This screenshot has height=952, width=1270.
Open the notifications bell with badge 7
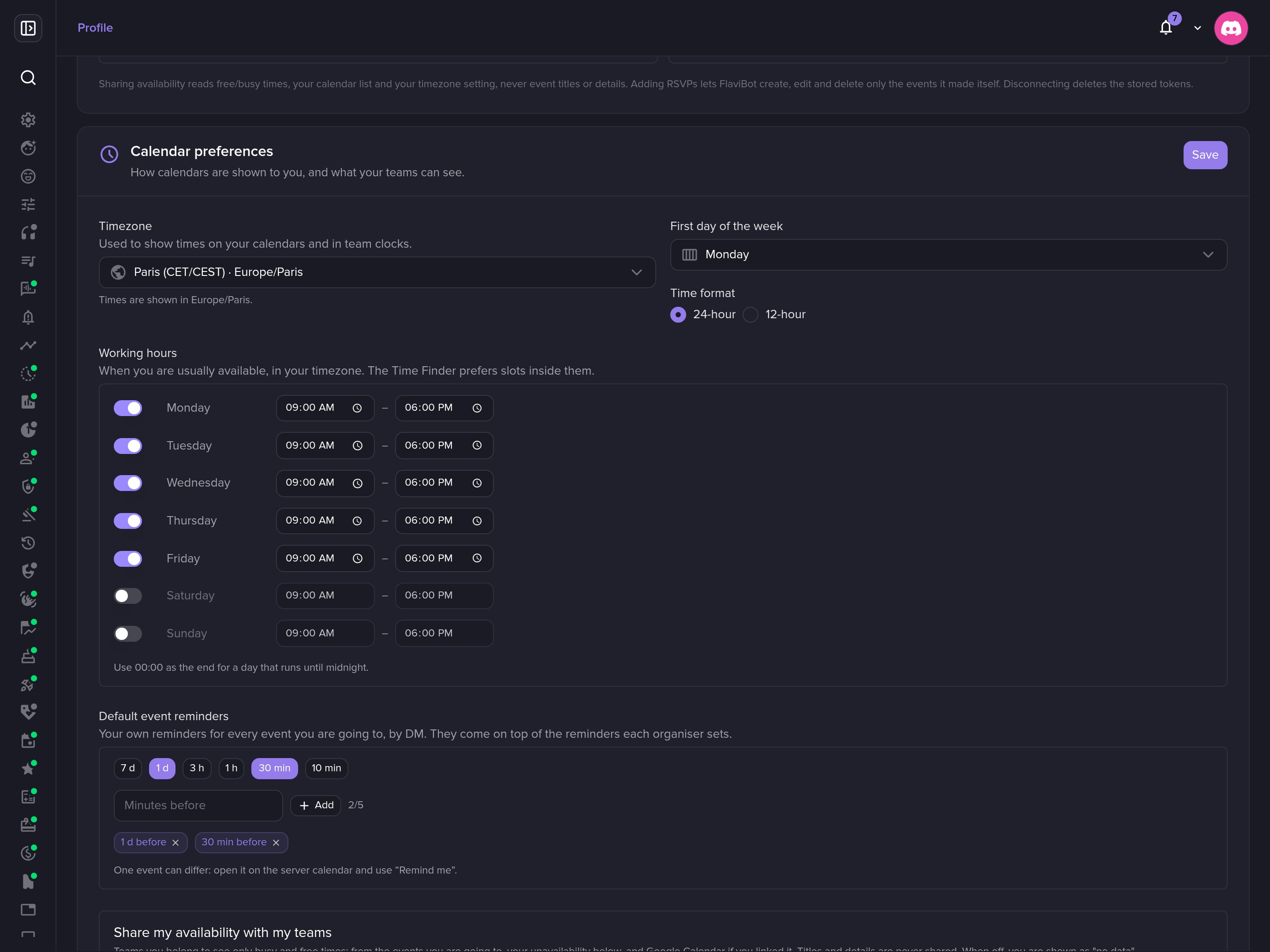[x=1166, y=27]
